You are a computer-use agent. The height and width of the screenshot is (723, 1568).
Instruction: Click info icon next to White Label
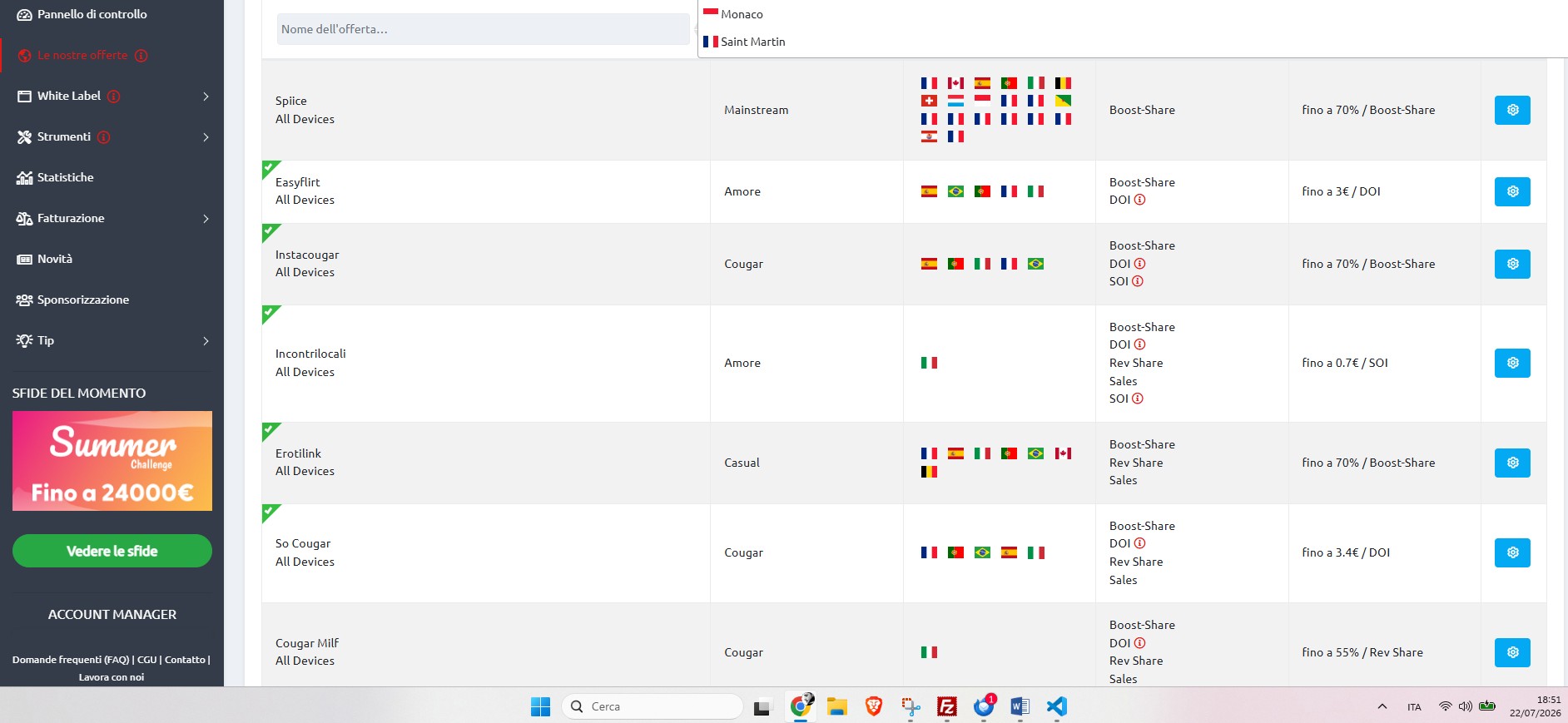(114, 97)
